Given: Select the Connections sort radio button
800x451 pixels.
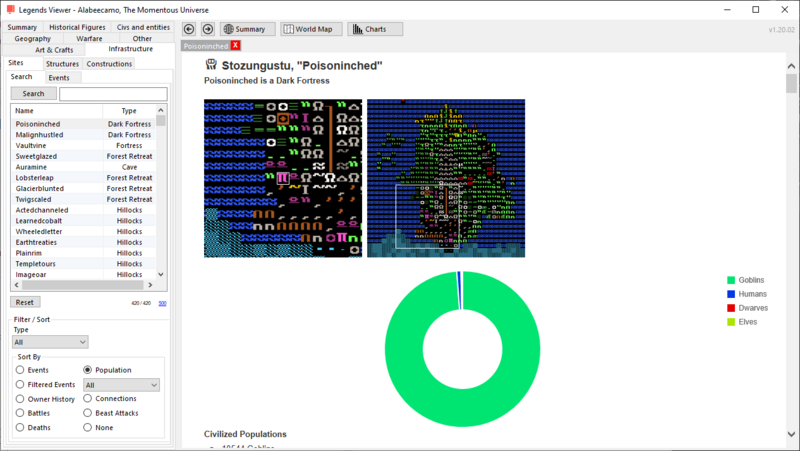Looking at the screenshot, I should (x=87, y=398).
